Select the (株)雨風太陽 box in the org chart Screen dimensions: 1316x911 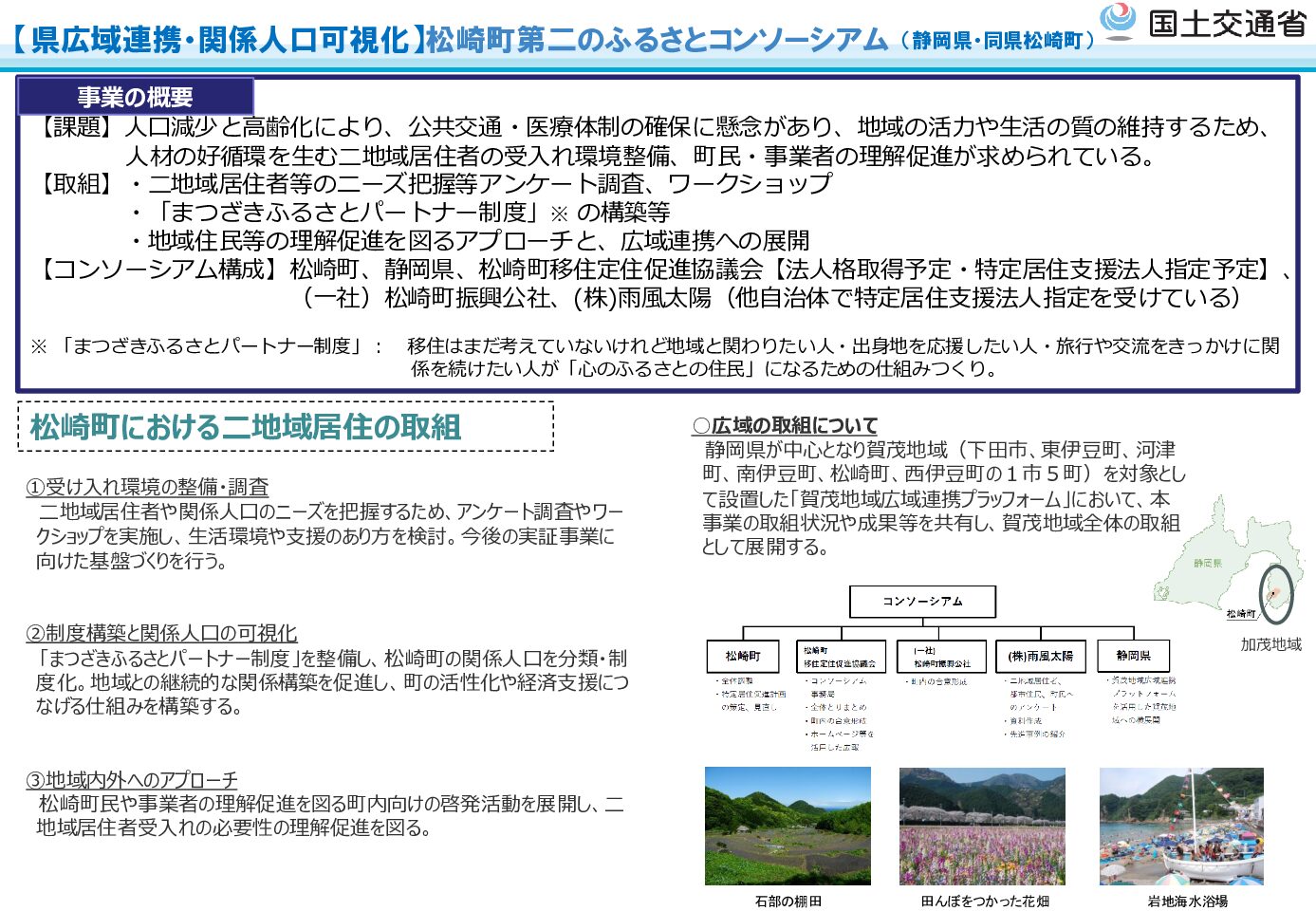click(1041, 657)
